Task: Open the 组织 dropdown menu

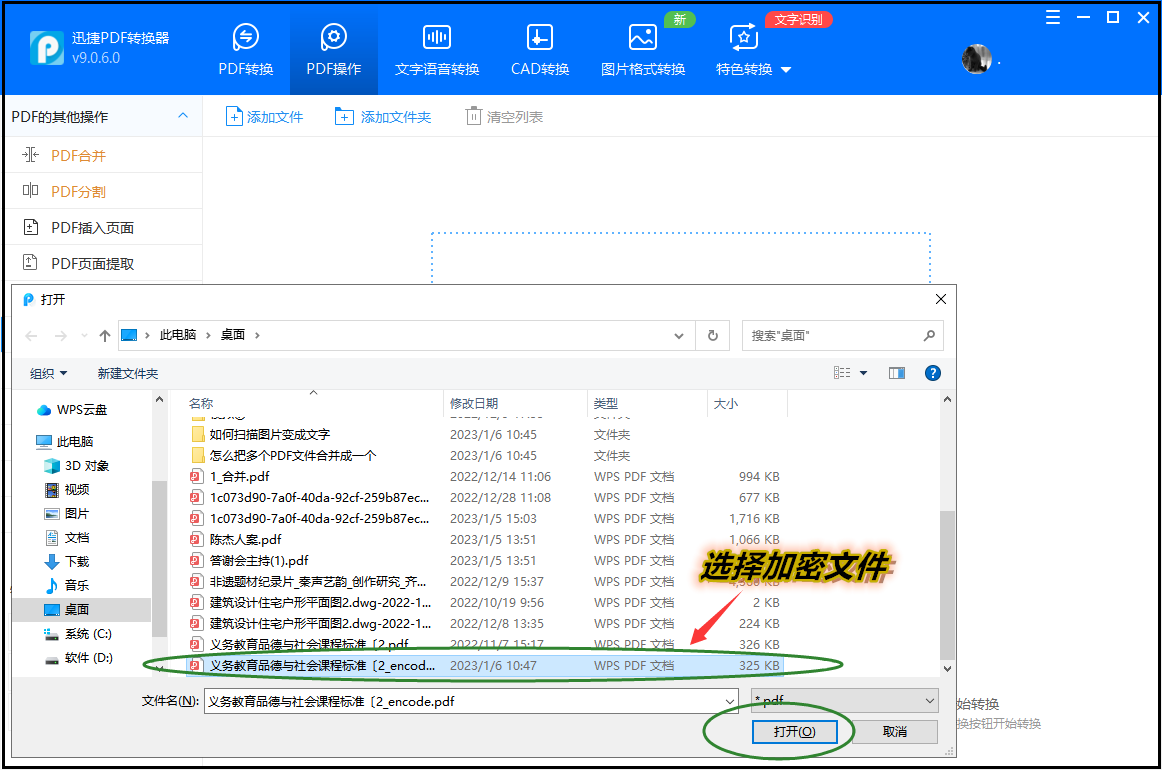Action: [49, 374]
